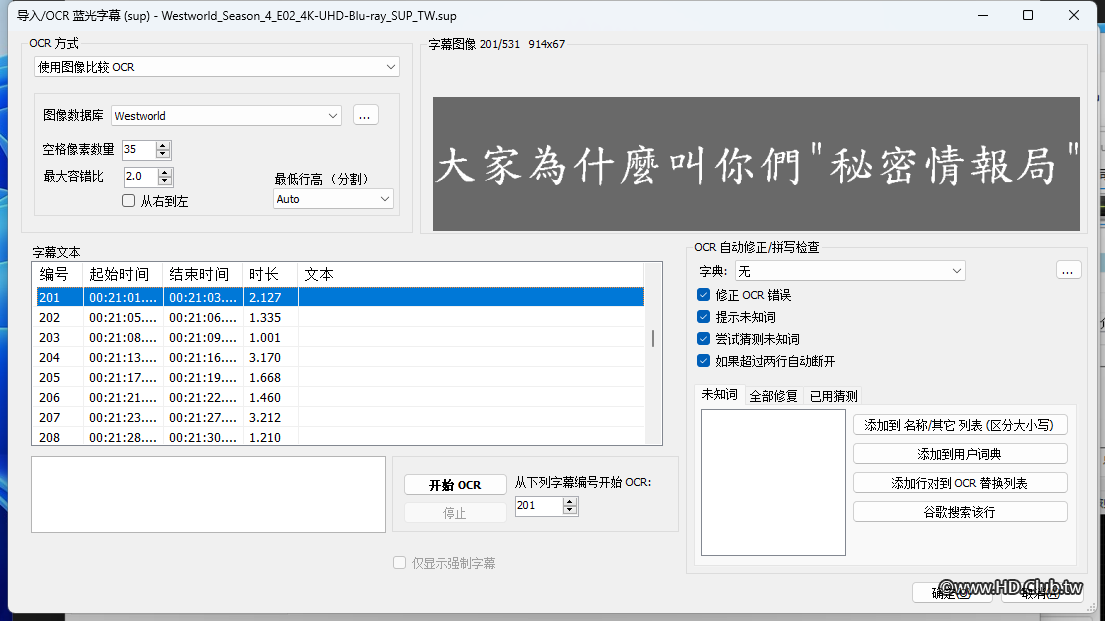Switch to the 全部修复 tab

[774, 396]
